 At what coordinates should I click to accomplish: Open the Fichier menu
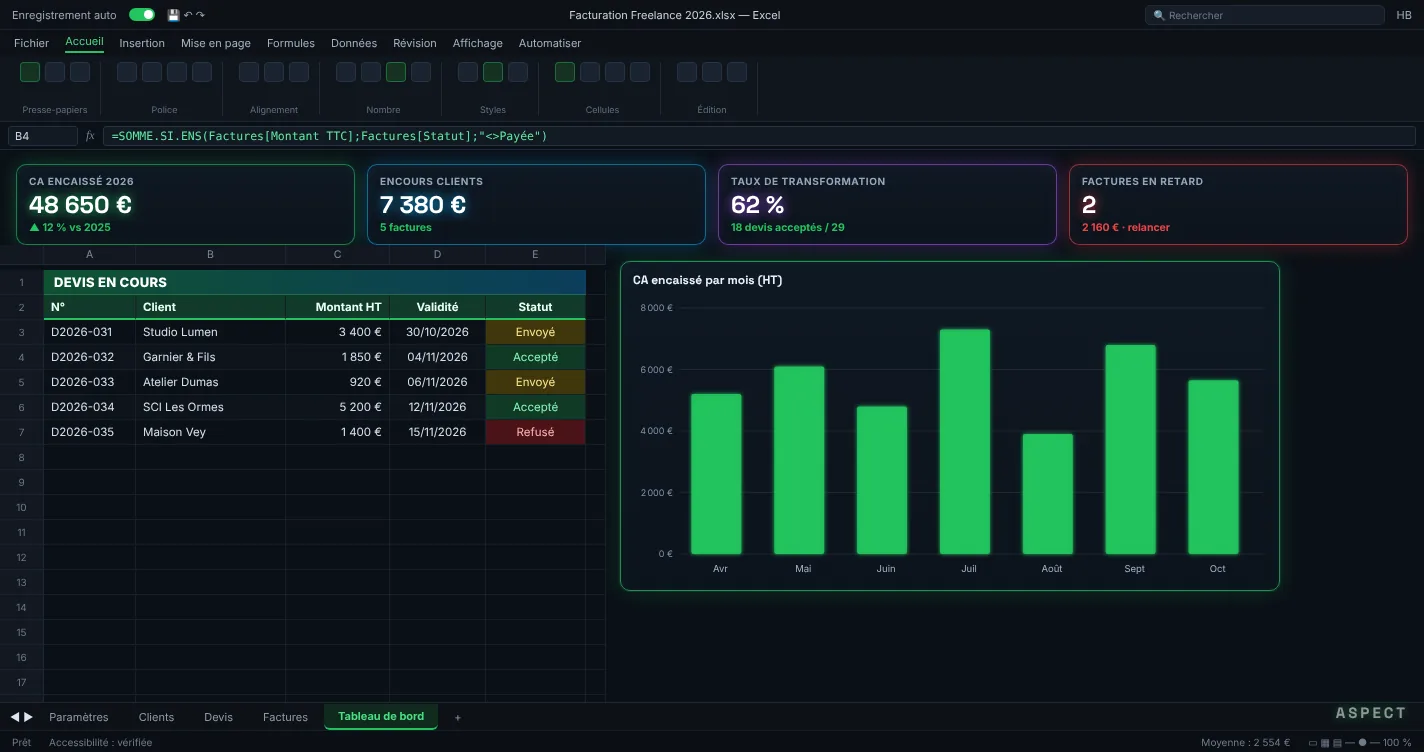tap(31, 43)
